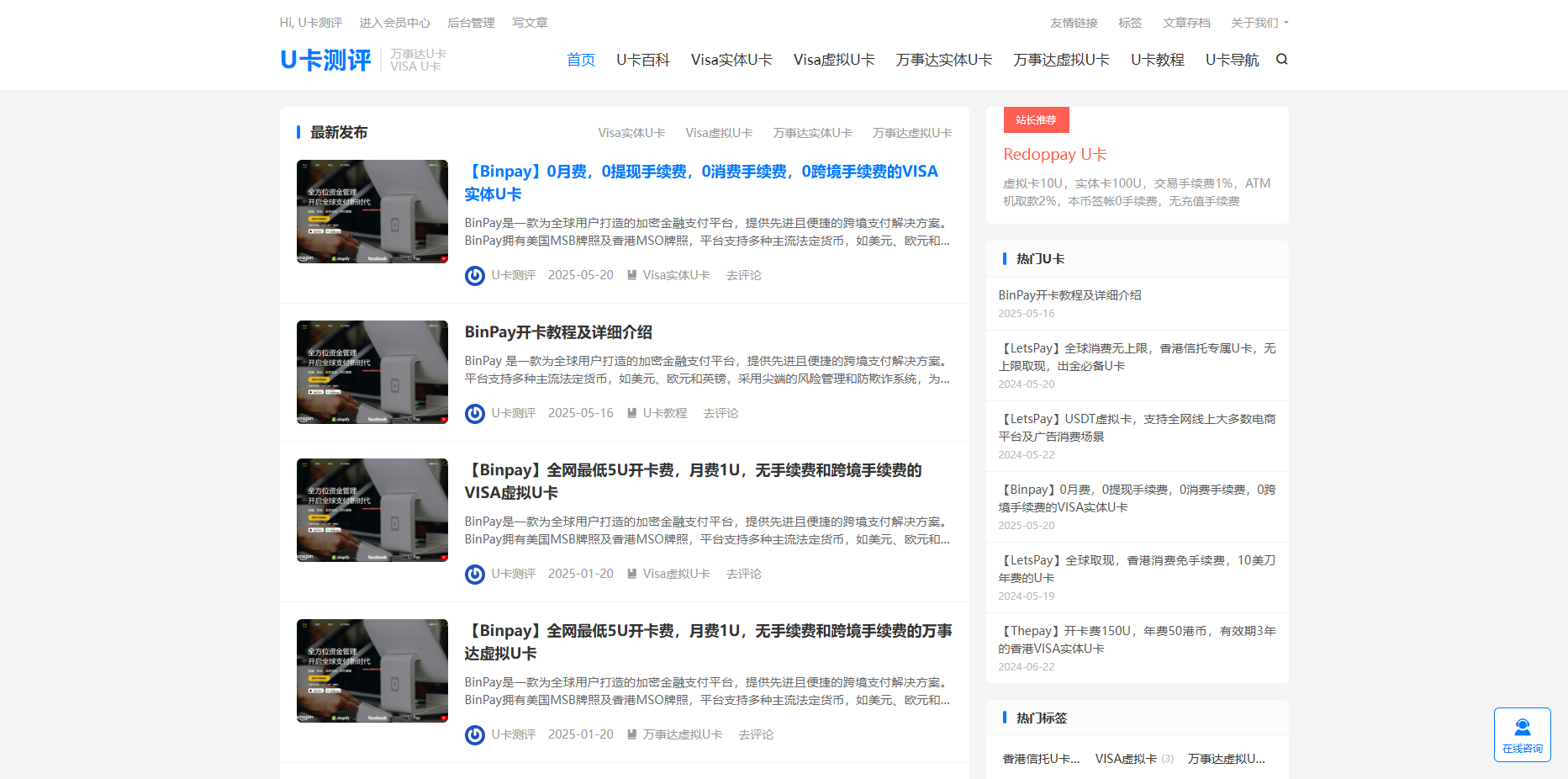Click the VISA虚拟U卡 tag in 热门标签

coord(1125,758)
